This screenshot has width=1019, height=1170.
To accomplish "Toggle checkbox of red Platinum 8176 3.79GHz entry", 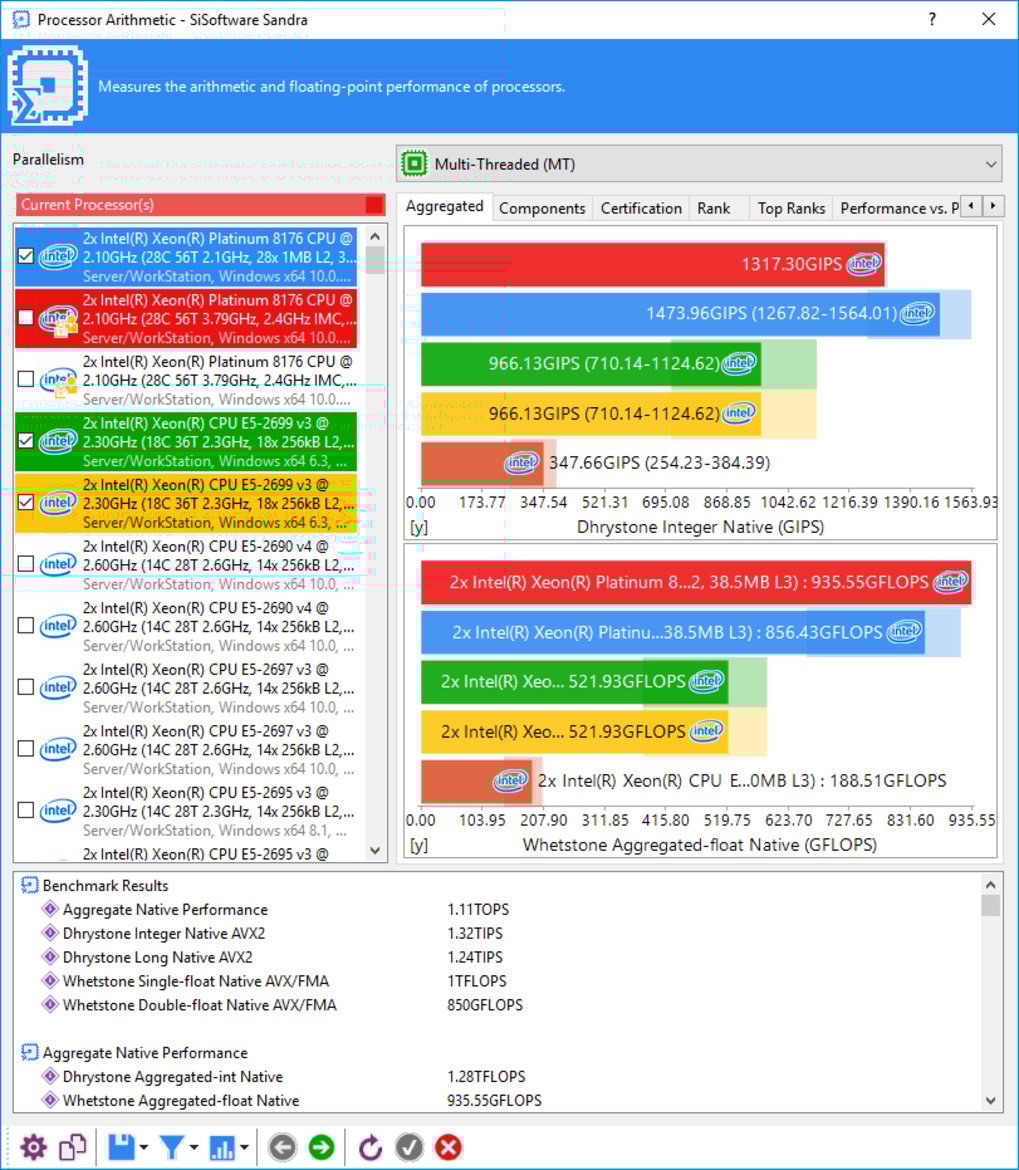I will pos(25,318).
